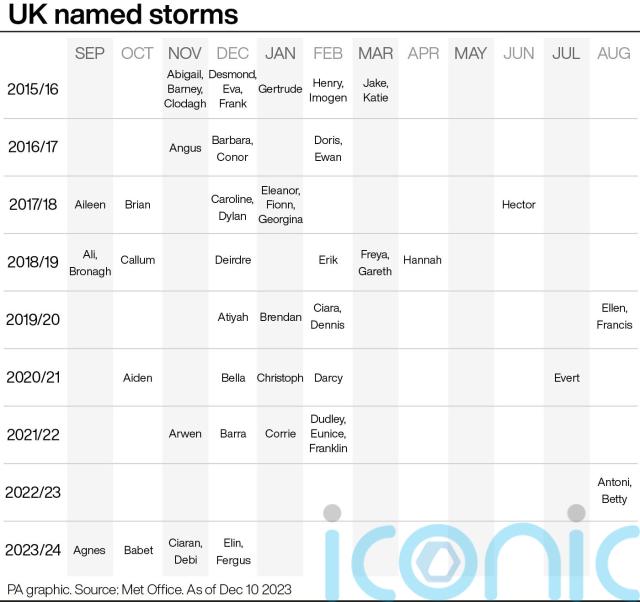Click the 2019/20 season label

pos(33,320)
